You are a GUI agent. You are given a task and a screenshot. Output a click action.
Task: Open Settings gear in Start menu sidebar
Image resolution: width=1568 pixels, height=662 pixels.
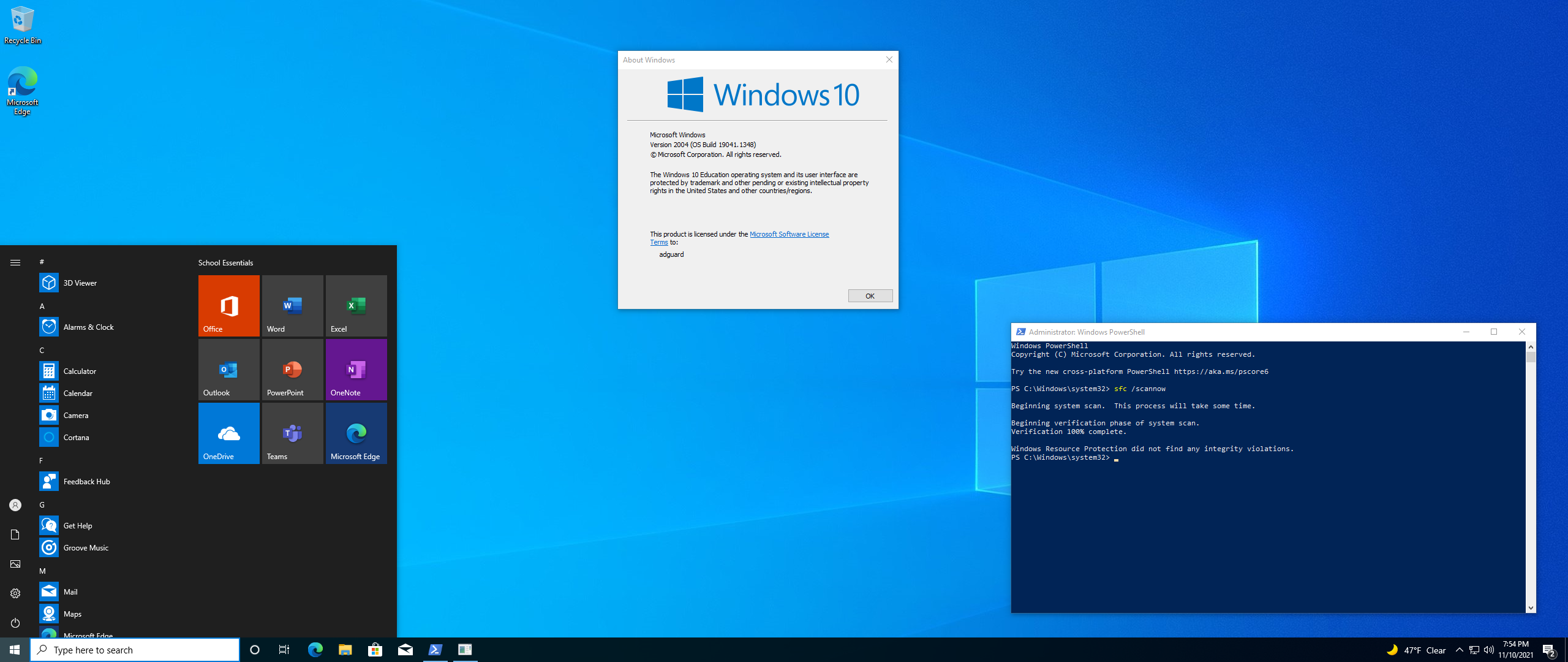(15, 593)
